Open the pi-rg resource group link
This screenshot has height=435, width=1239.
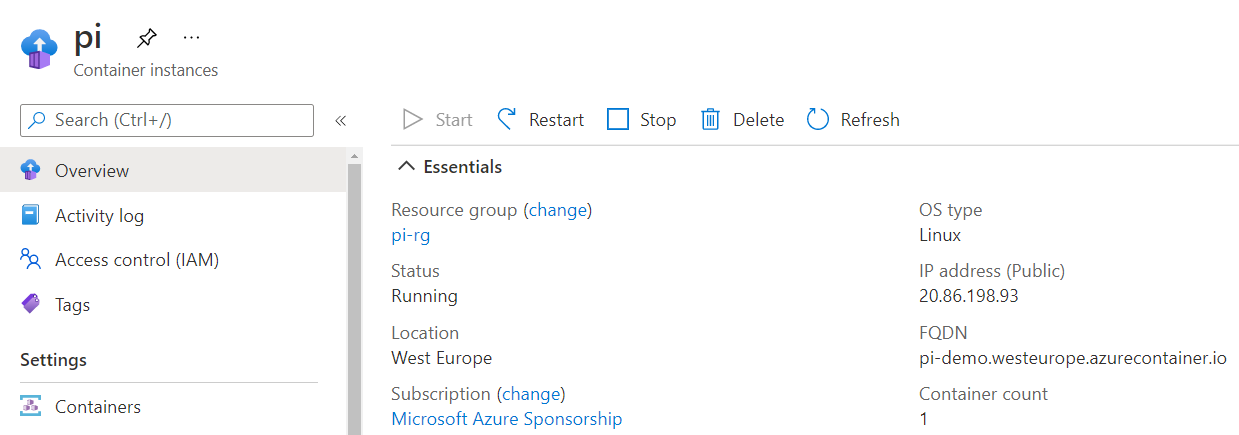tap(411, 235)
